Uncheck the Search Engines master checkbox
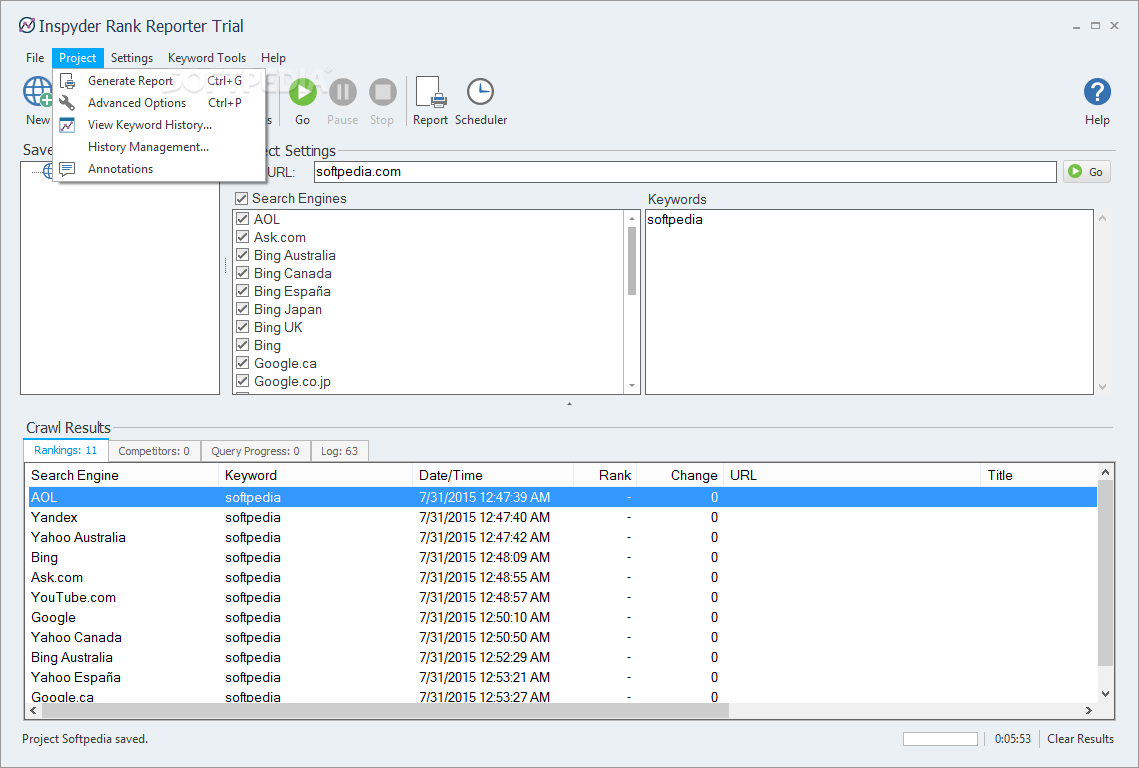1139x768 pixels. point(242,198)
